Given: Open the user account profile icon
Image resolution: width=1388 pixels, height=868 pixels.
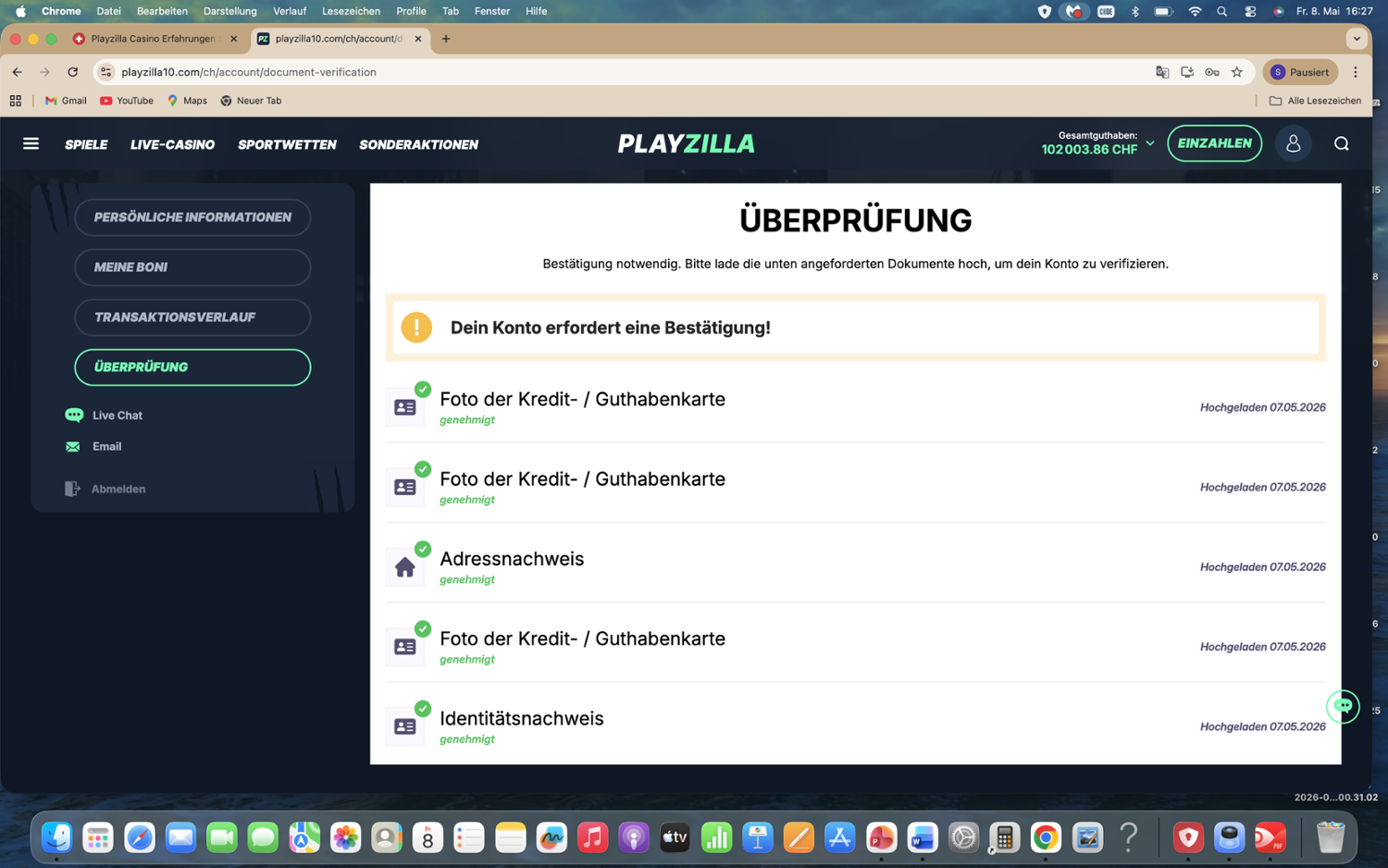Looking at the screenshot, I should [x=1293, y=143].
